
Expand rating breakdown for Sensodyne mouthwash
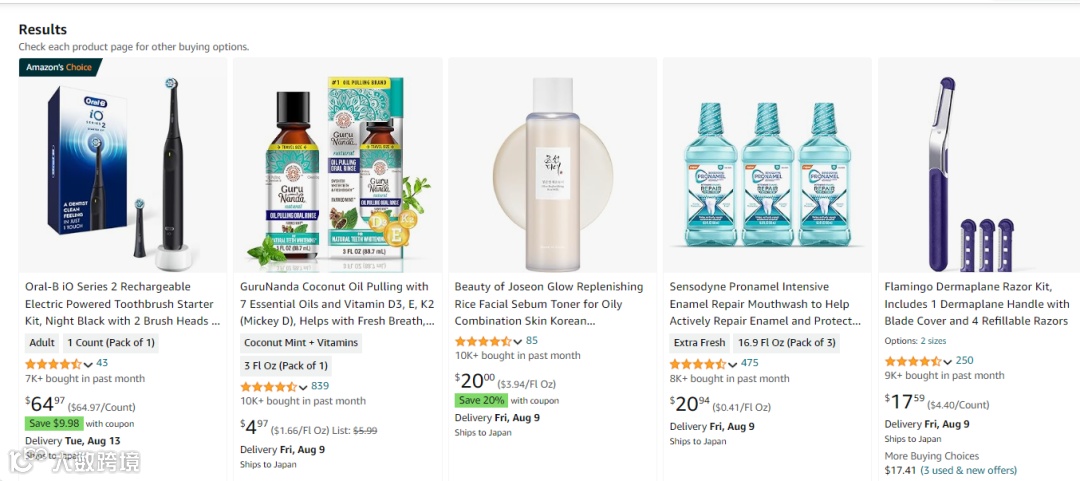point(733,364)
